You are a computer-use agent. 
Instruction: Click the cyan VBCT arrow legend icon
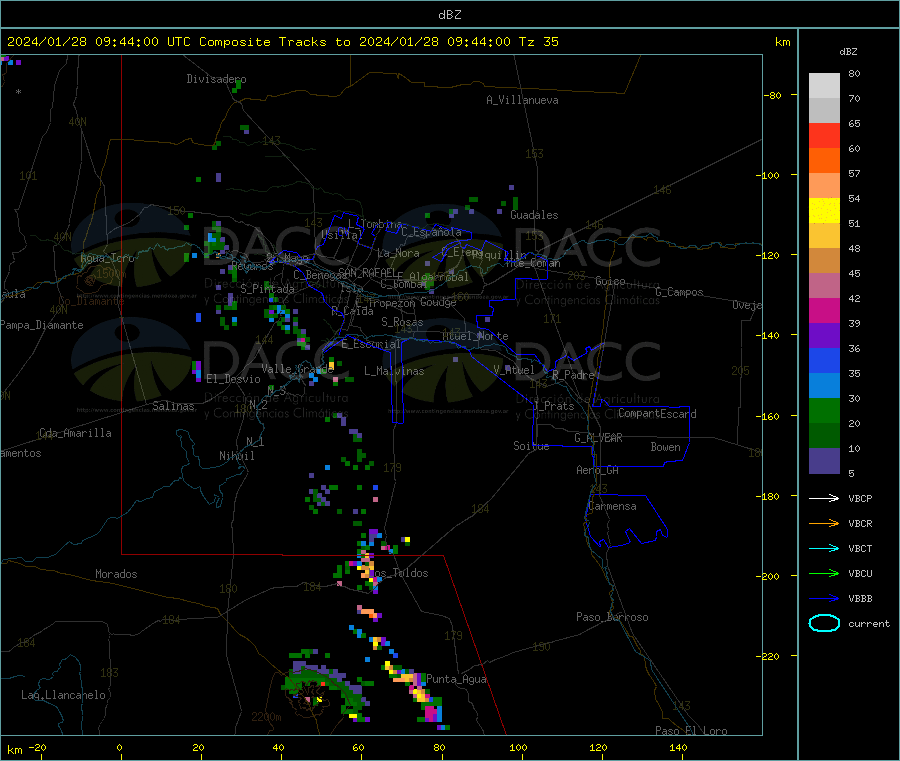824,549
